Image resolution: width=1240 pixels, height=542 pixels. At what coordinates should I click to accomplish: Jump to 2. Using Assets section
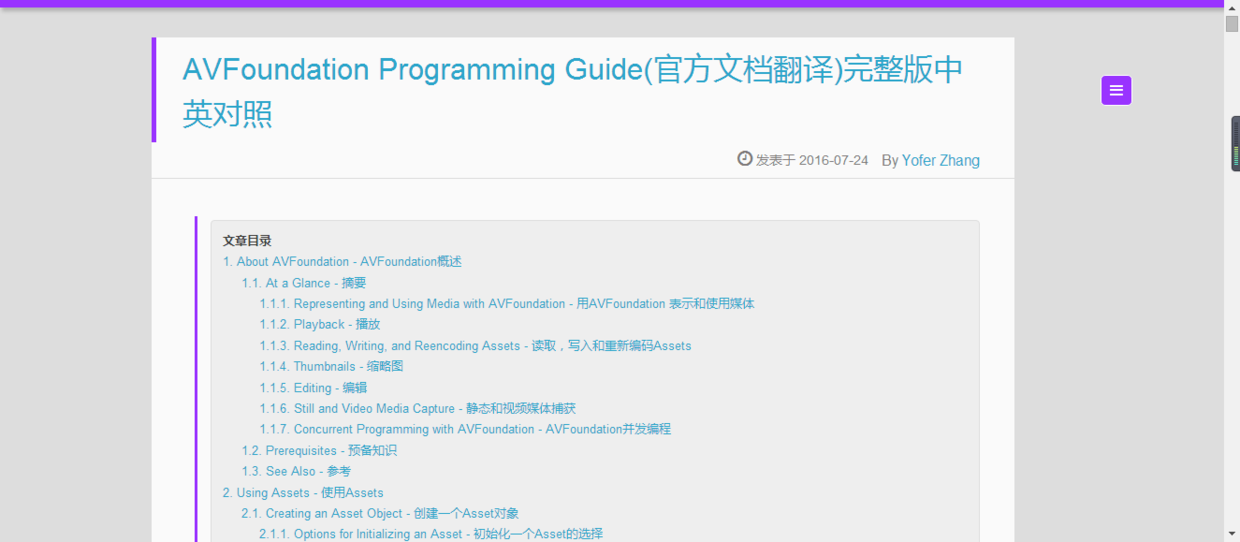pos(303,493)
